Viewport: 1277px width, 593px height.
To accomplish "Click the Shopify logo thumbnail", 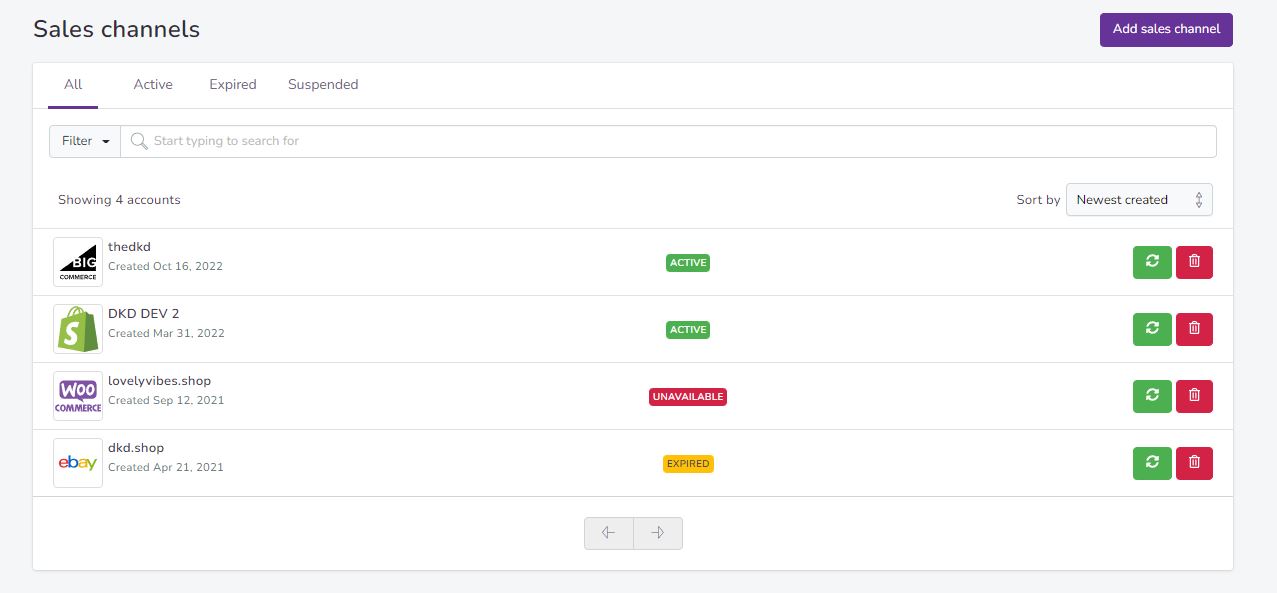I will tap(78, 329).
